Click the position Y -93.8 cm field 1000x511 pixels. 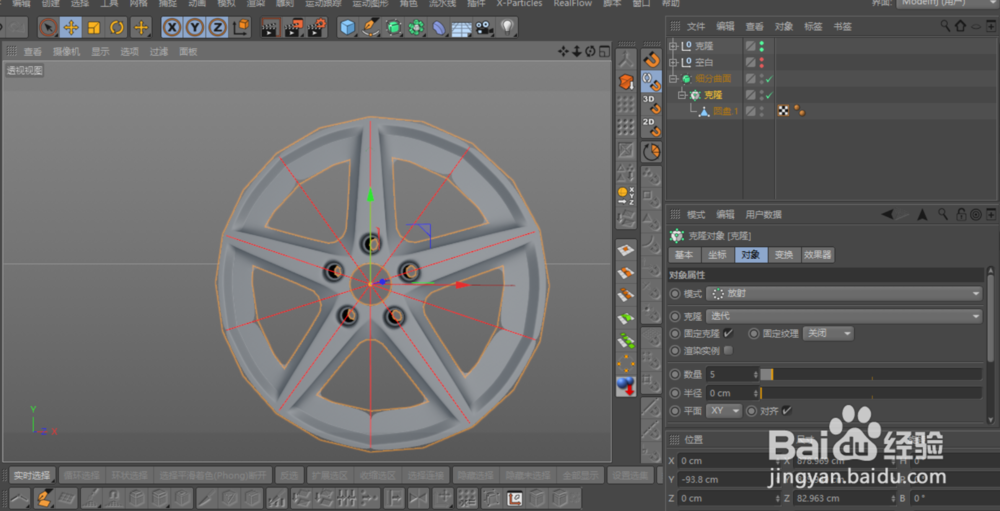[x=728, y=480]
